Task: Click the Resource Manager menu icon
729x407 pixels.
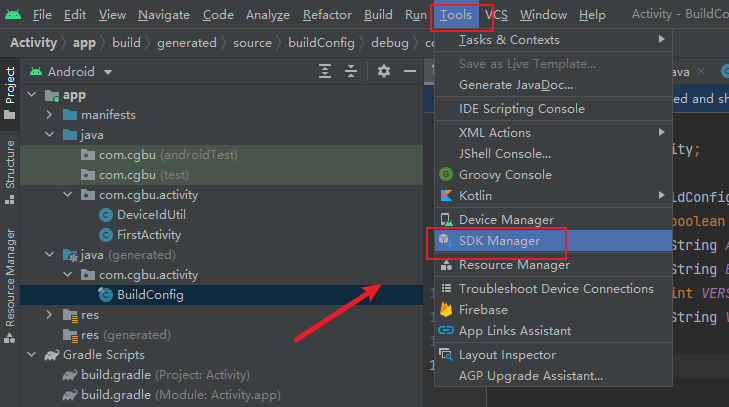Action: click(x=446, y=265)
